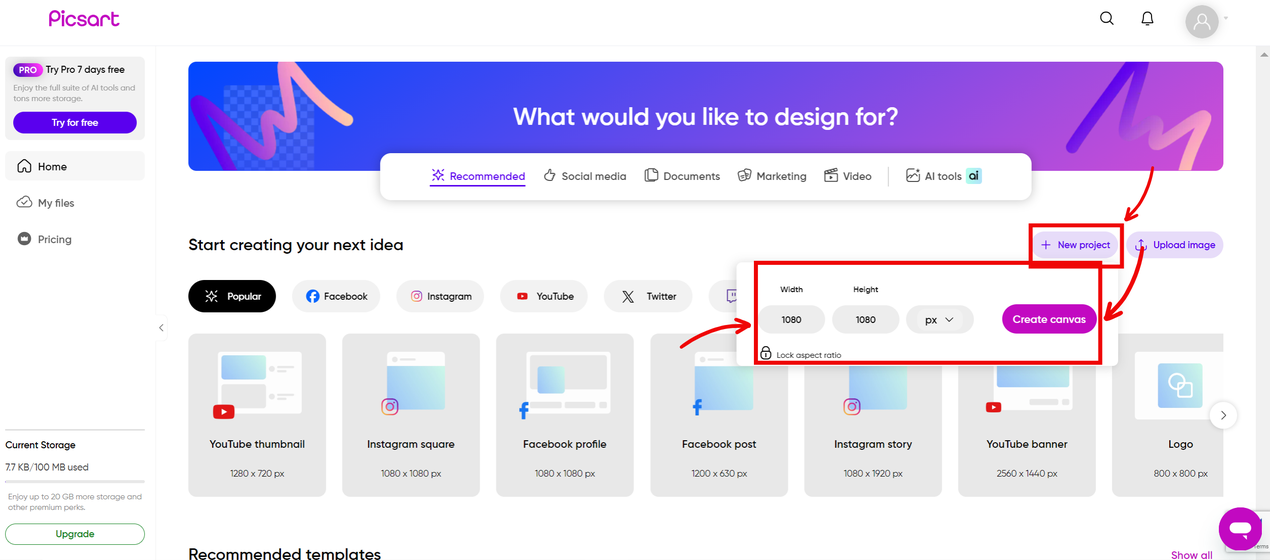Open the Instagram square template card
The image size is (1270, 560).
tap(411, 415)
